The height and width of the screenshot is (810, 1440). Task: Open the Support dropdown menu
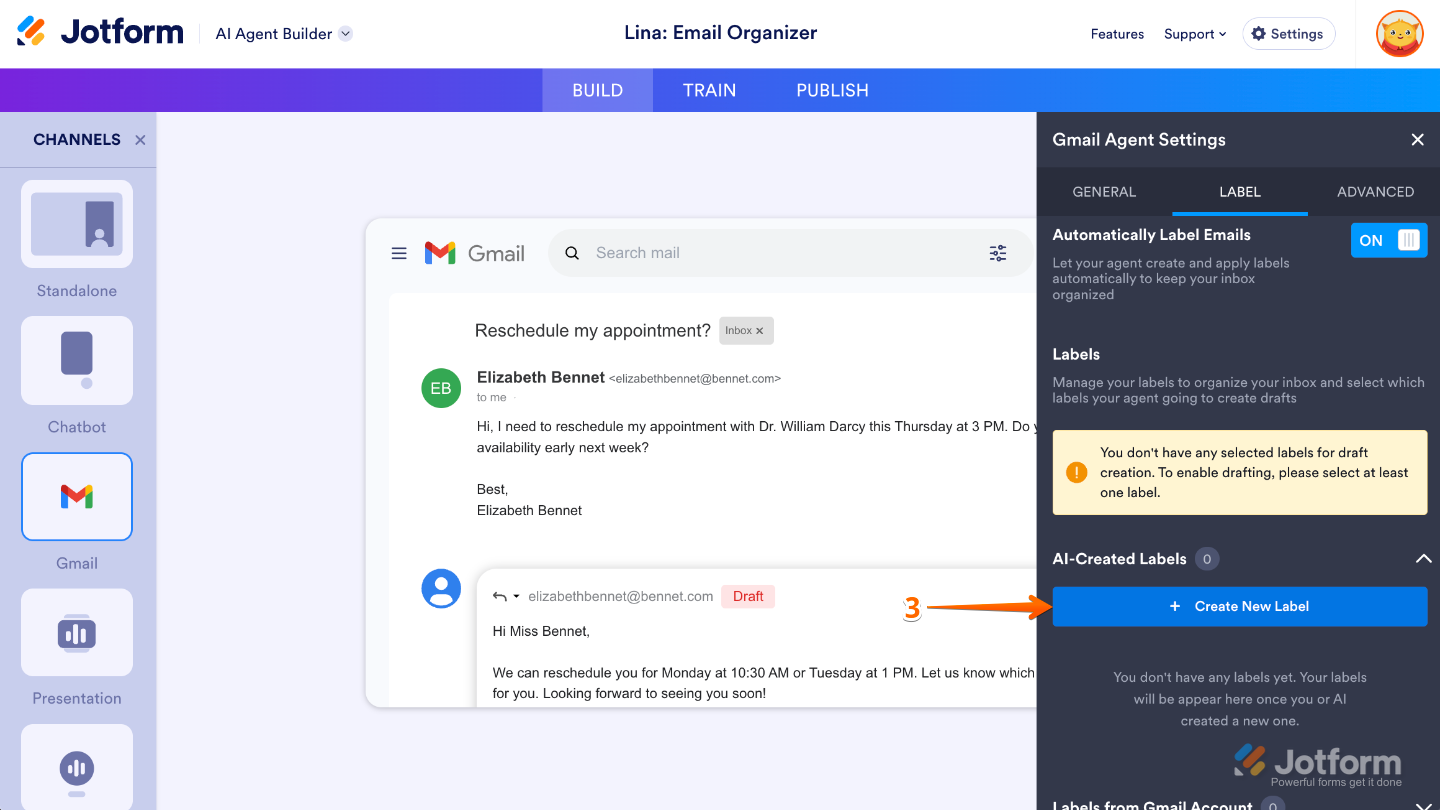(1195, 34)
